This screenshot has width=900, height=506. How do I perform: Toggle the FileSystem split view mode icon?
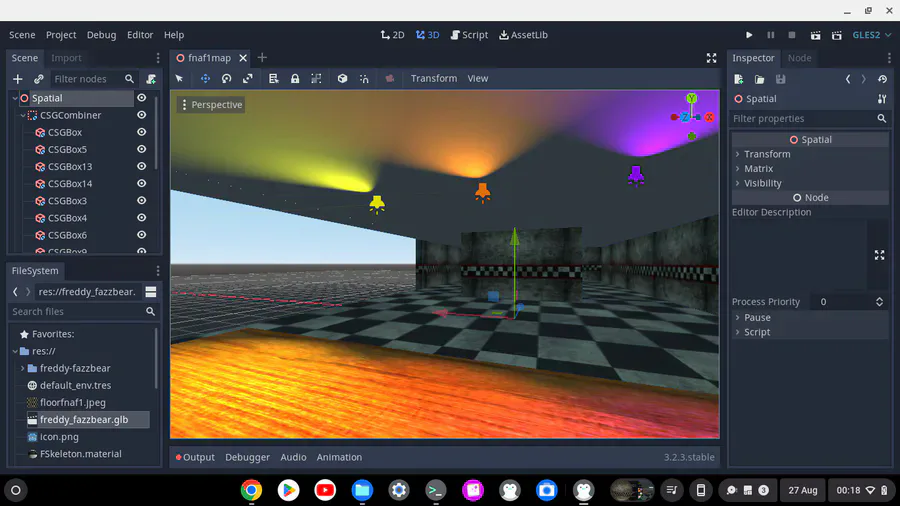[150, 292]
